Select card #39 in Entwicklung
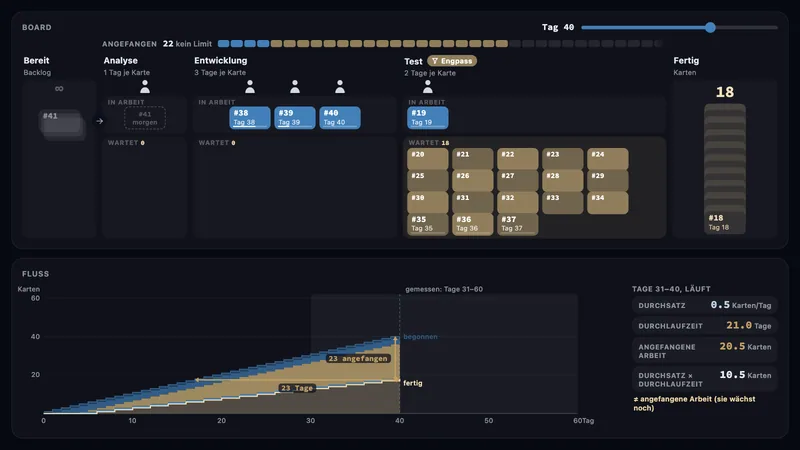Viewport: 800px width, 450px height. point(294,117)
